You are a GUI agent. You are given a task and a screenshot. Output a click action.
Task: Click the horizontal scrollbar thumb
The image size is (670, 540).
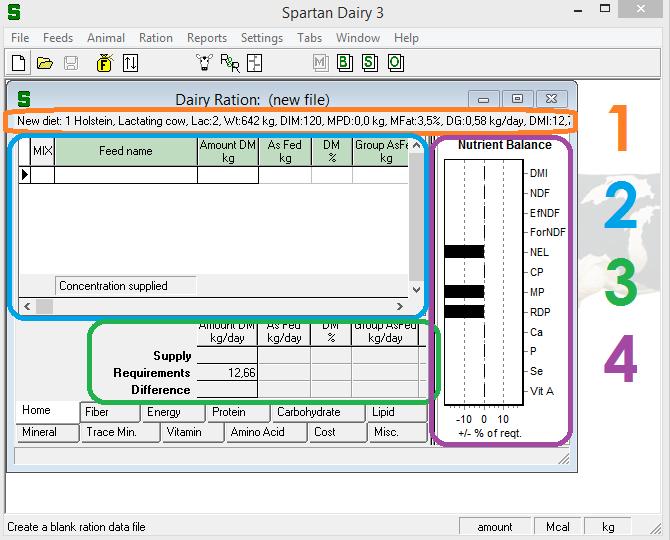tap(44, 306)
